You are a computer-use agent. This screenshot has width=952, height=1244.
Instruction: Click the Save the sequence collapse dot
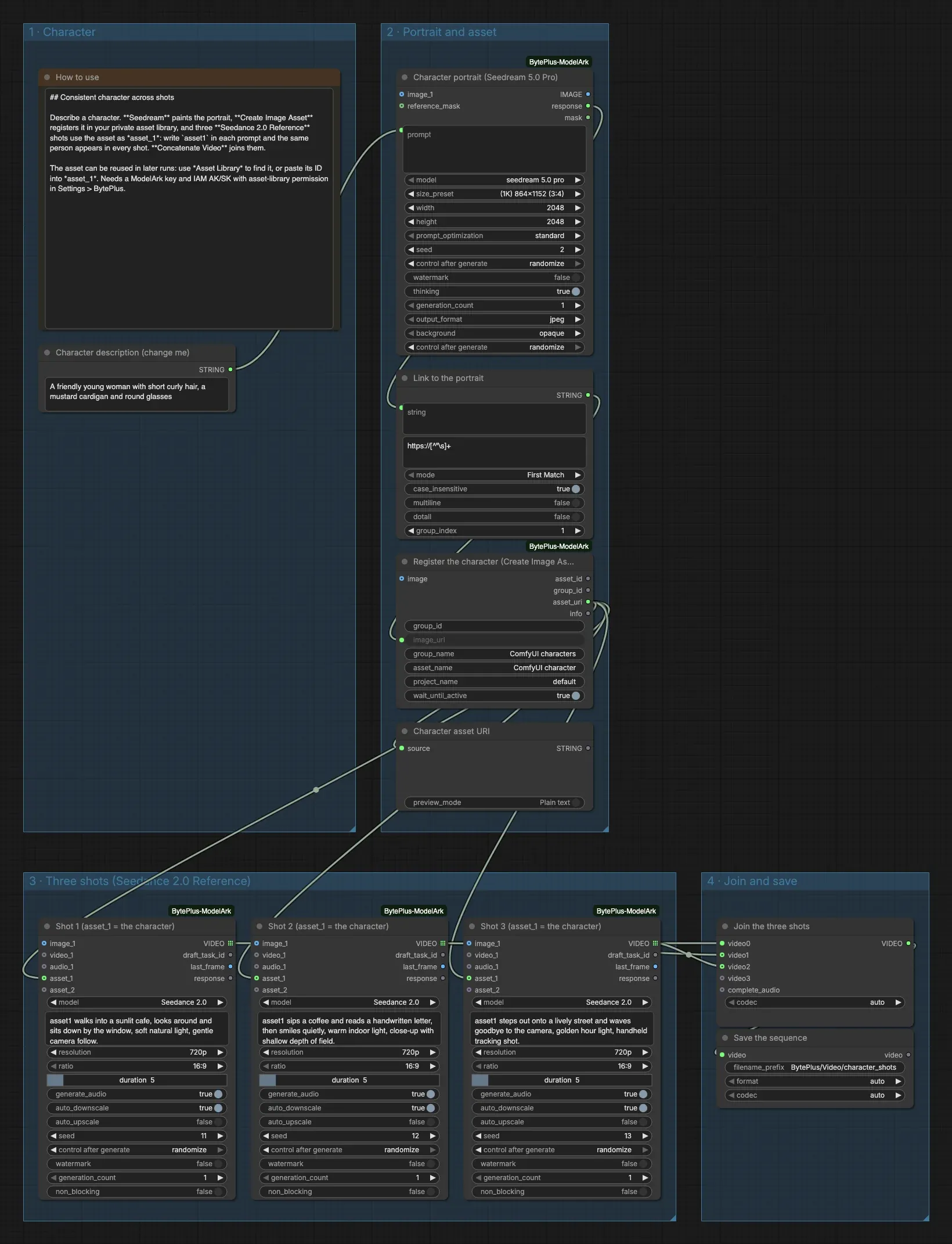click(725, 1038)
